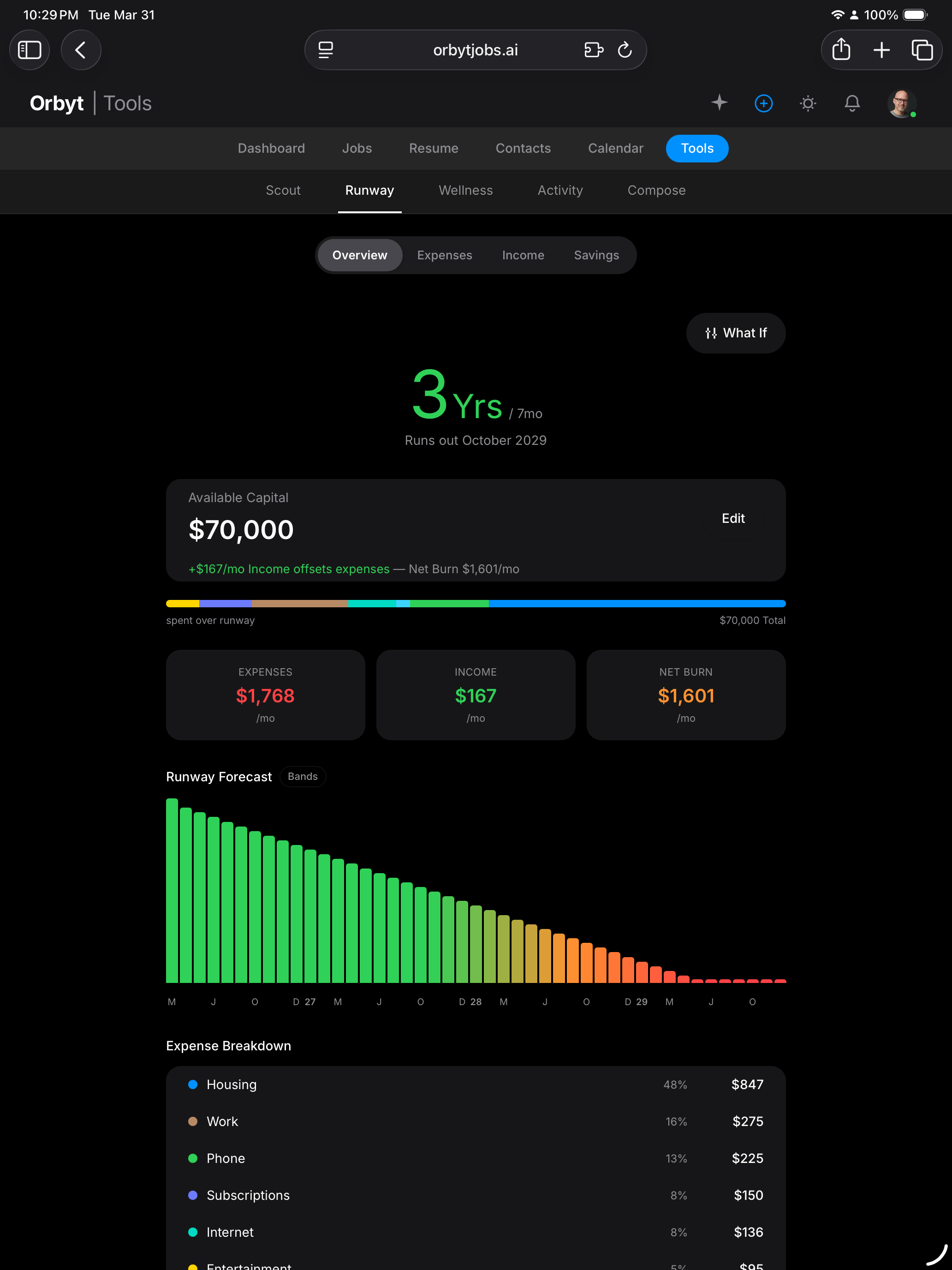
Task: Click the blue circled plus icon
Action: 763,104
